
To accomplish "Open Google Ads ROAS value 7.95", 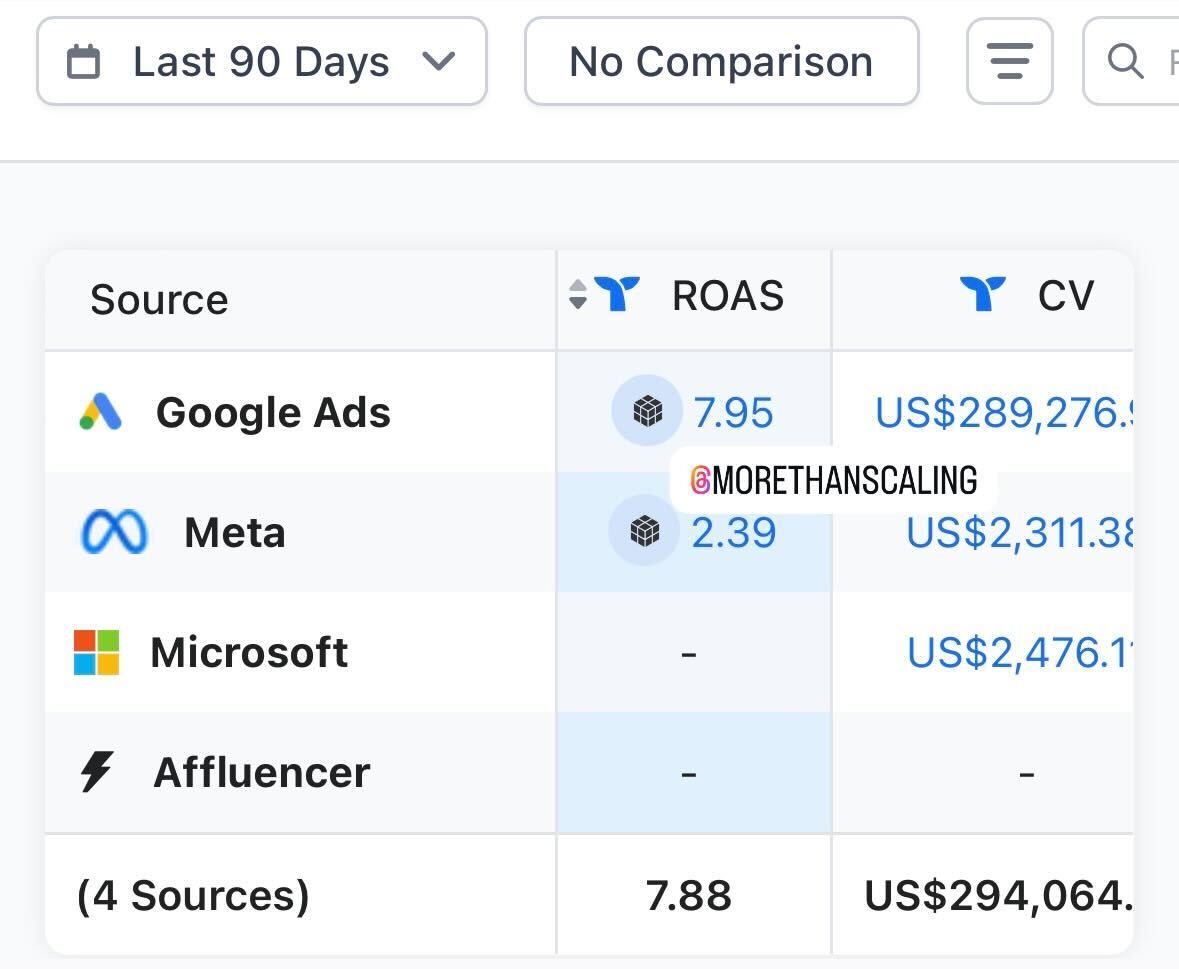I will click(734, 412).
